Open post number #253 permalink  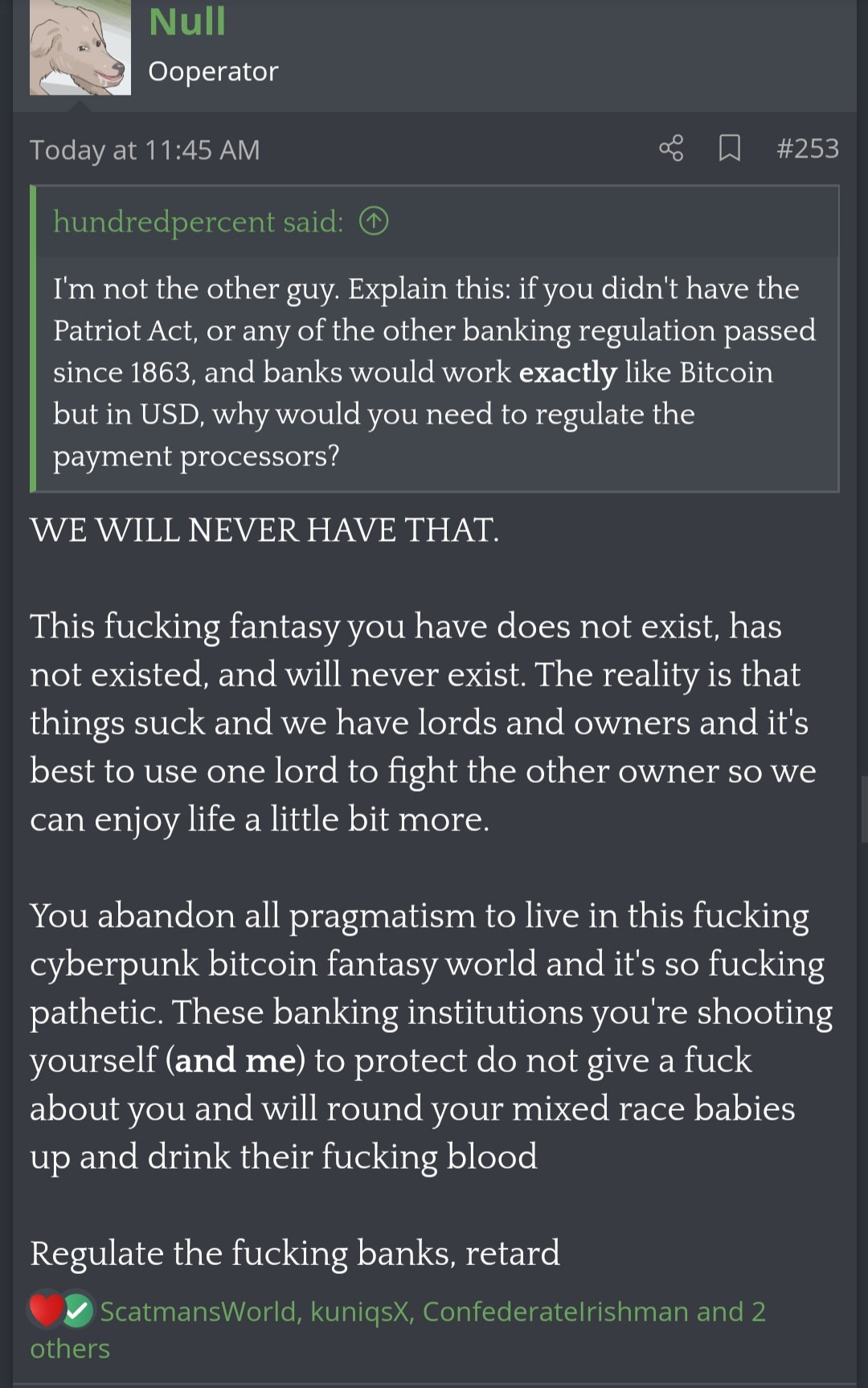(x=808, y=149)
